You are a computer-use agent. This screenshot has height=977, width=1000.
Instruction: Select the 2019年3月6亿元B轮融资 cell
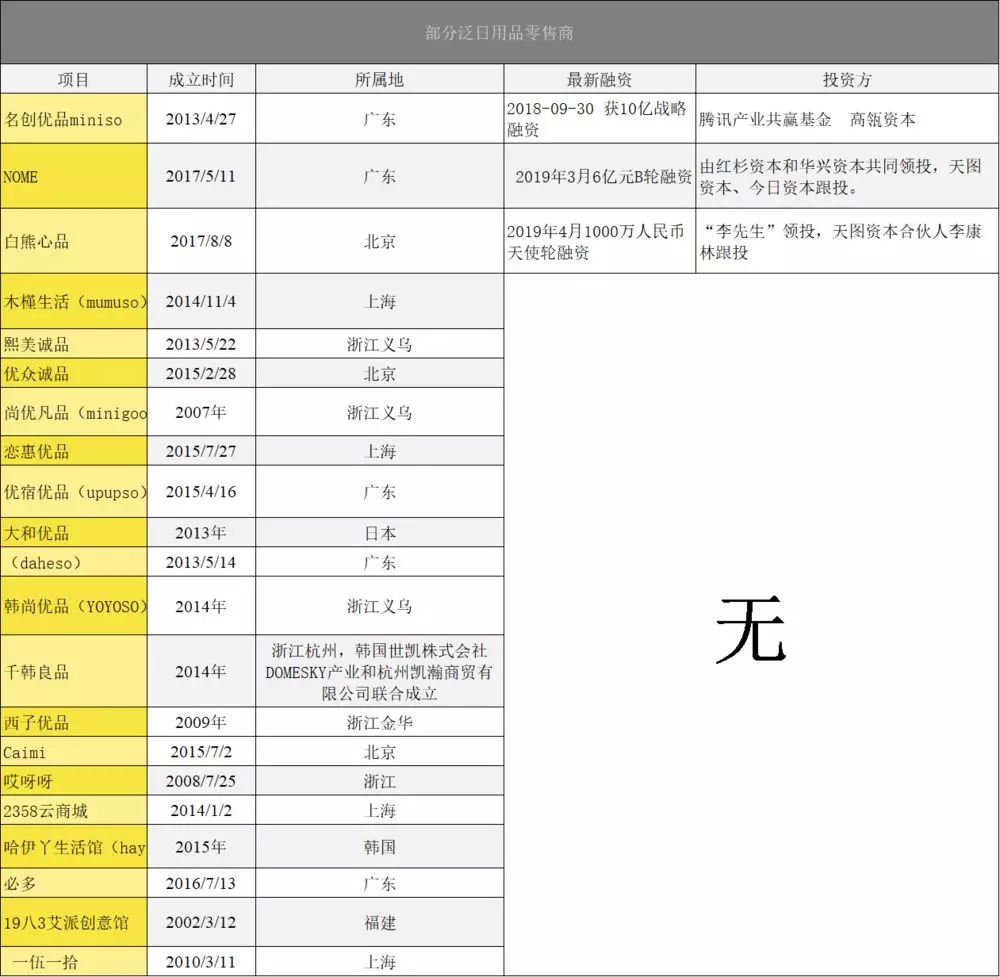[599, 176]
